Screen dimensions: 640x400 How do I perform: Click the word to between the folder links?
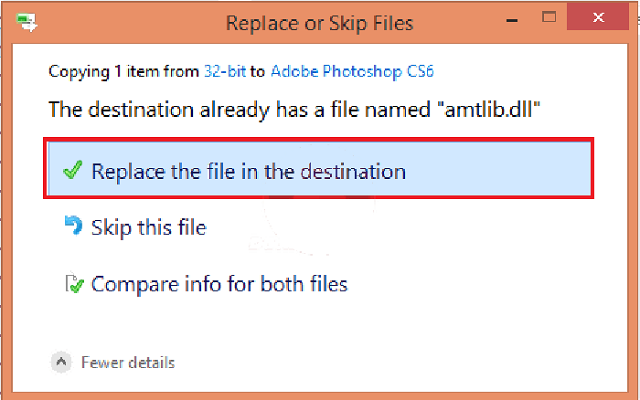point(258,72)
